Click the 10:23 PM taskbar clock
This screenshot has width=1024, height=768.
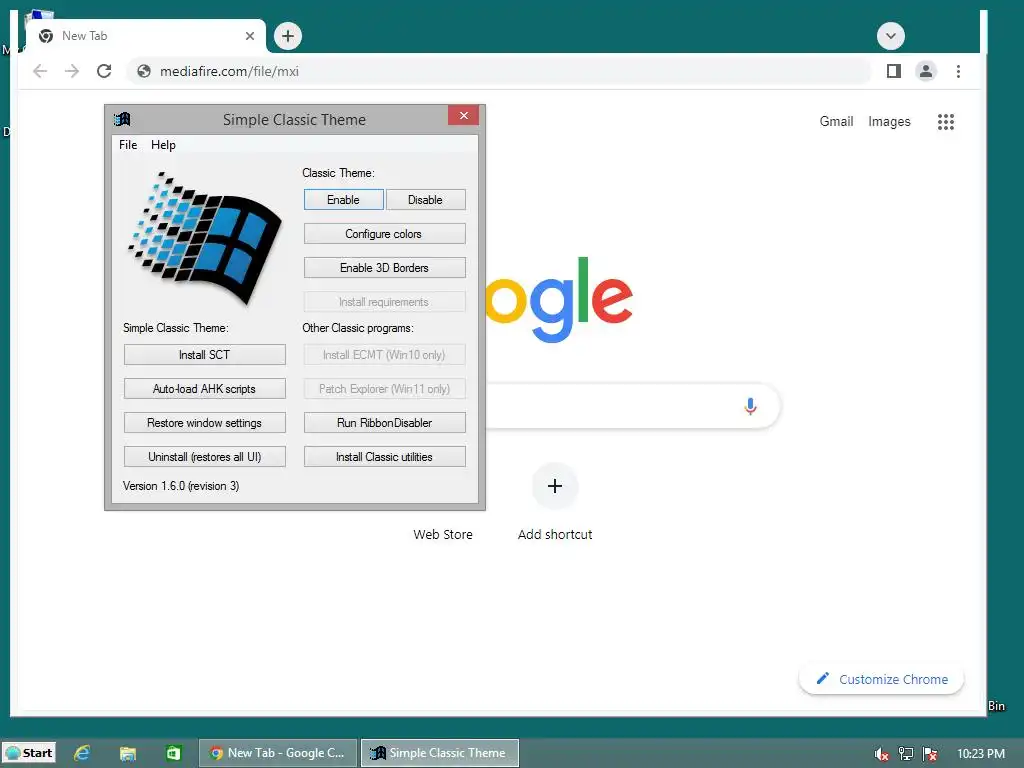[981, 754]
